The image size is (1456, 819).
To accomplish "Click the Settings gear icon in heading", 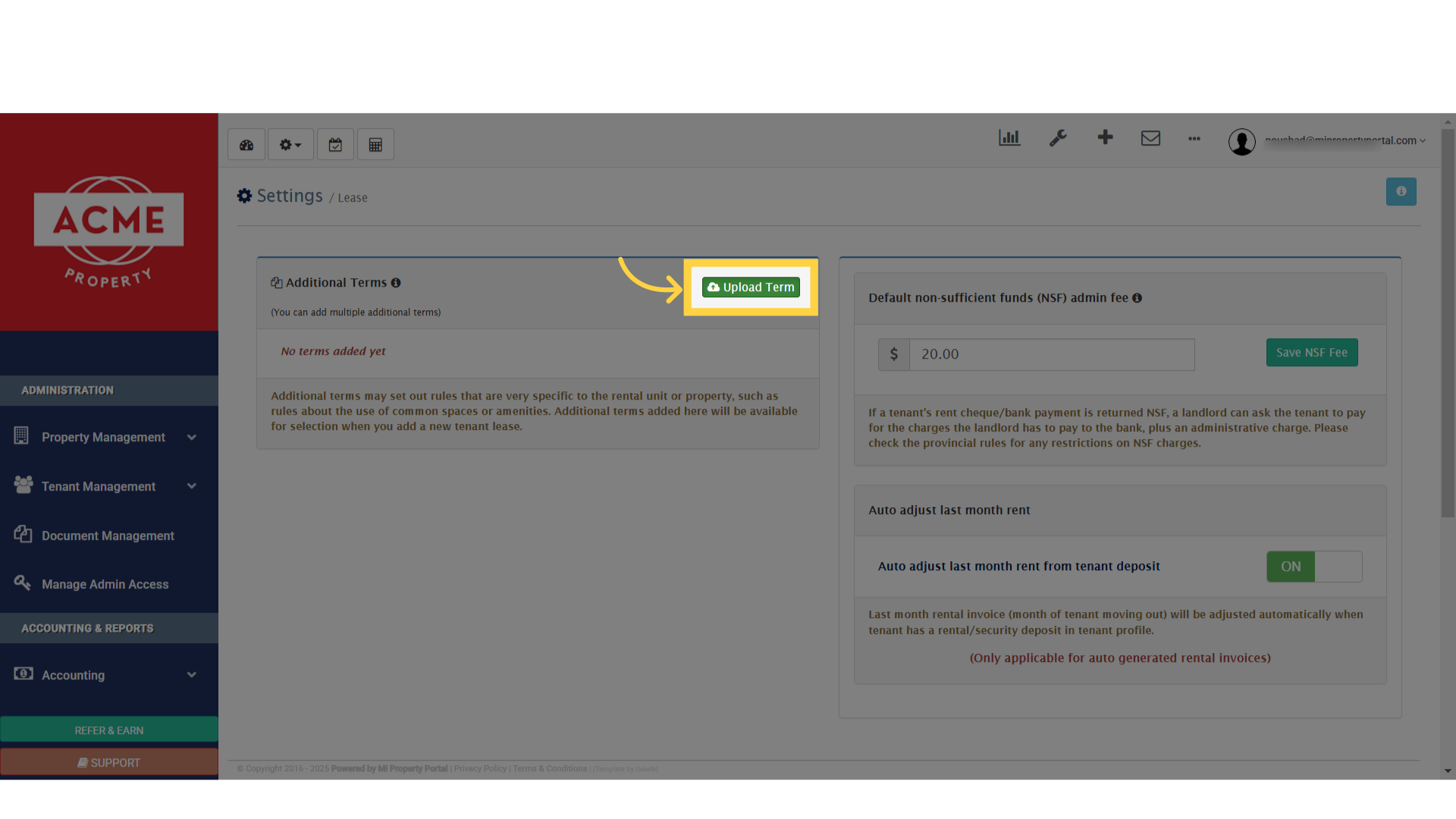I will tap(244, 196).
